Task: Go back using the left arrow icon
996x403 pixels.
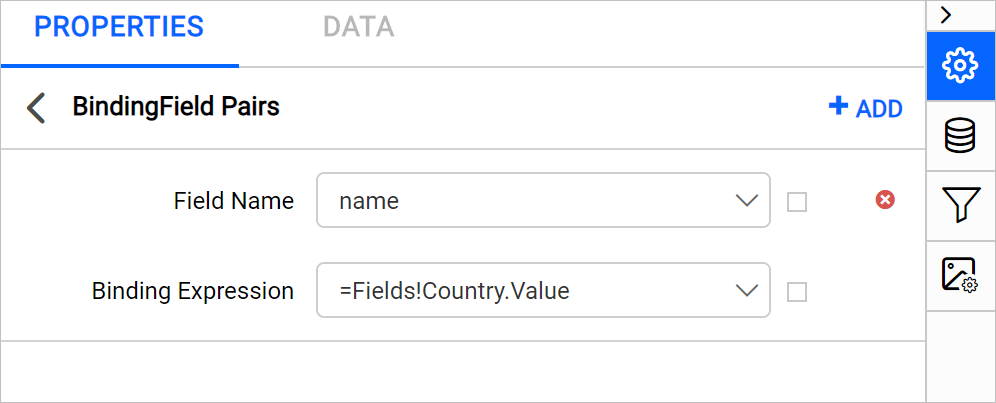Action: (37, 108)
